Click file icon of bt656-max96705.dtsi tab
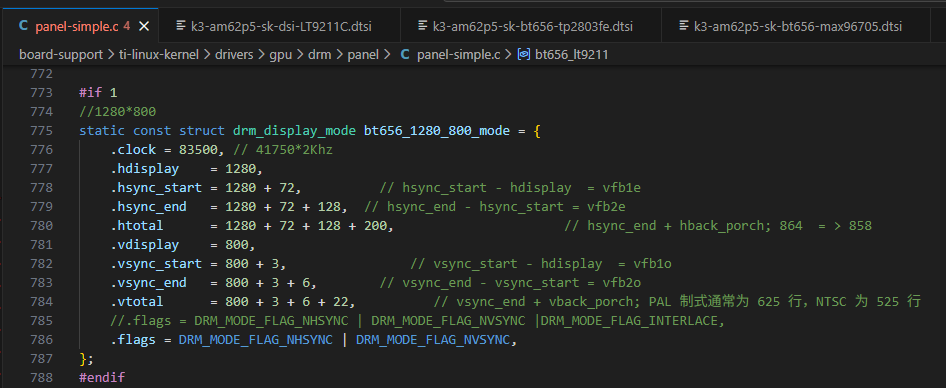The height and width of the screenshot is (388, 946). coord(684,26)
